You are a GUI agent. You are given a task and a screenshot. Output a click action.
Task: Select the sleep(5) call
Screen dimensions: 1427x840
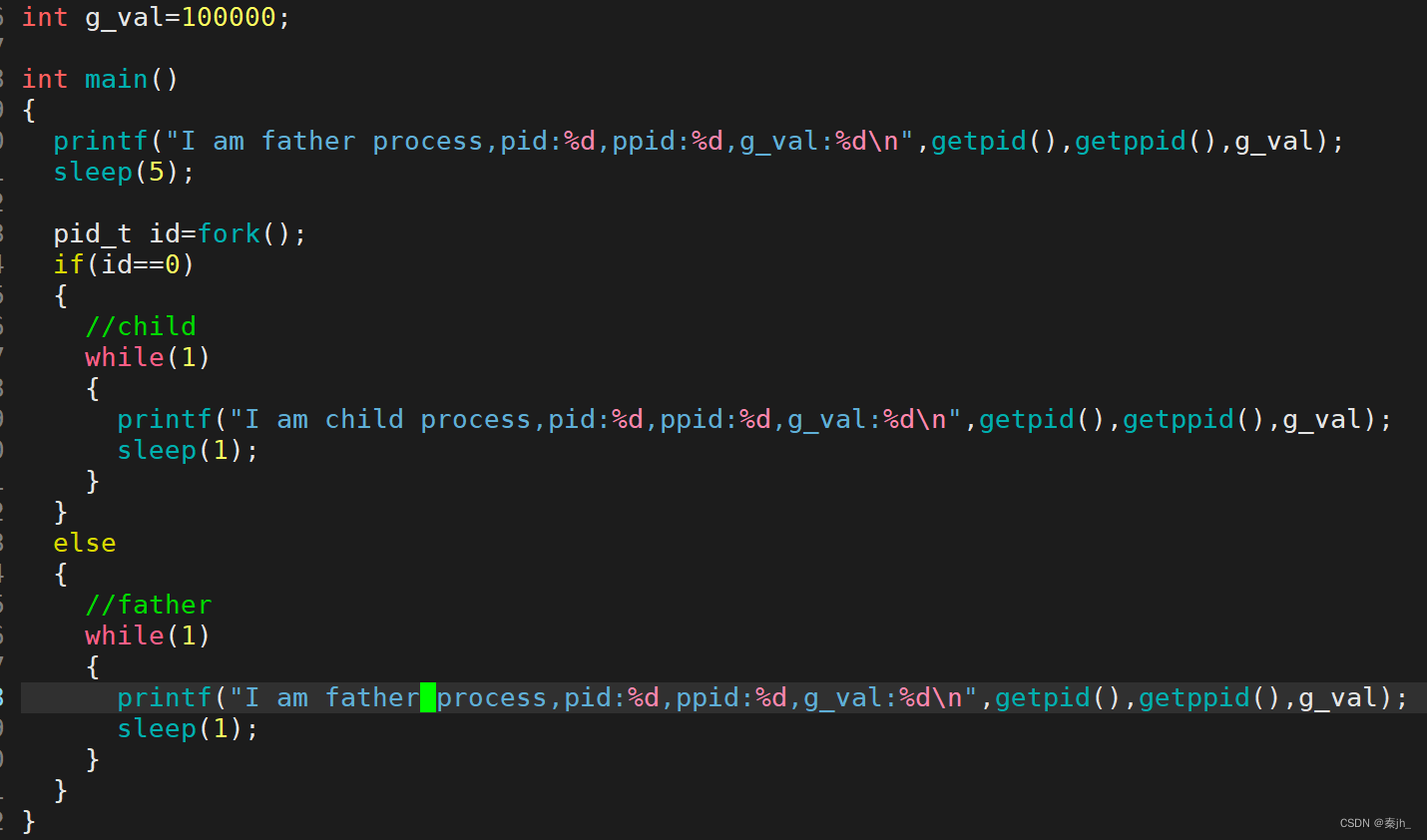point(124,172)
